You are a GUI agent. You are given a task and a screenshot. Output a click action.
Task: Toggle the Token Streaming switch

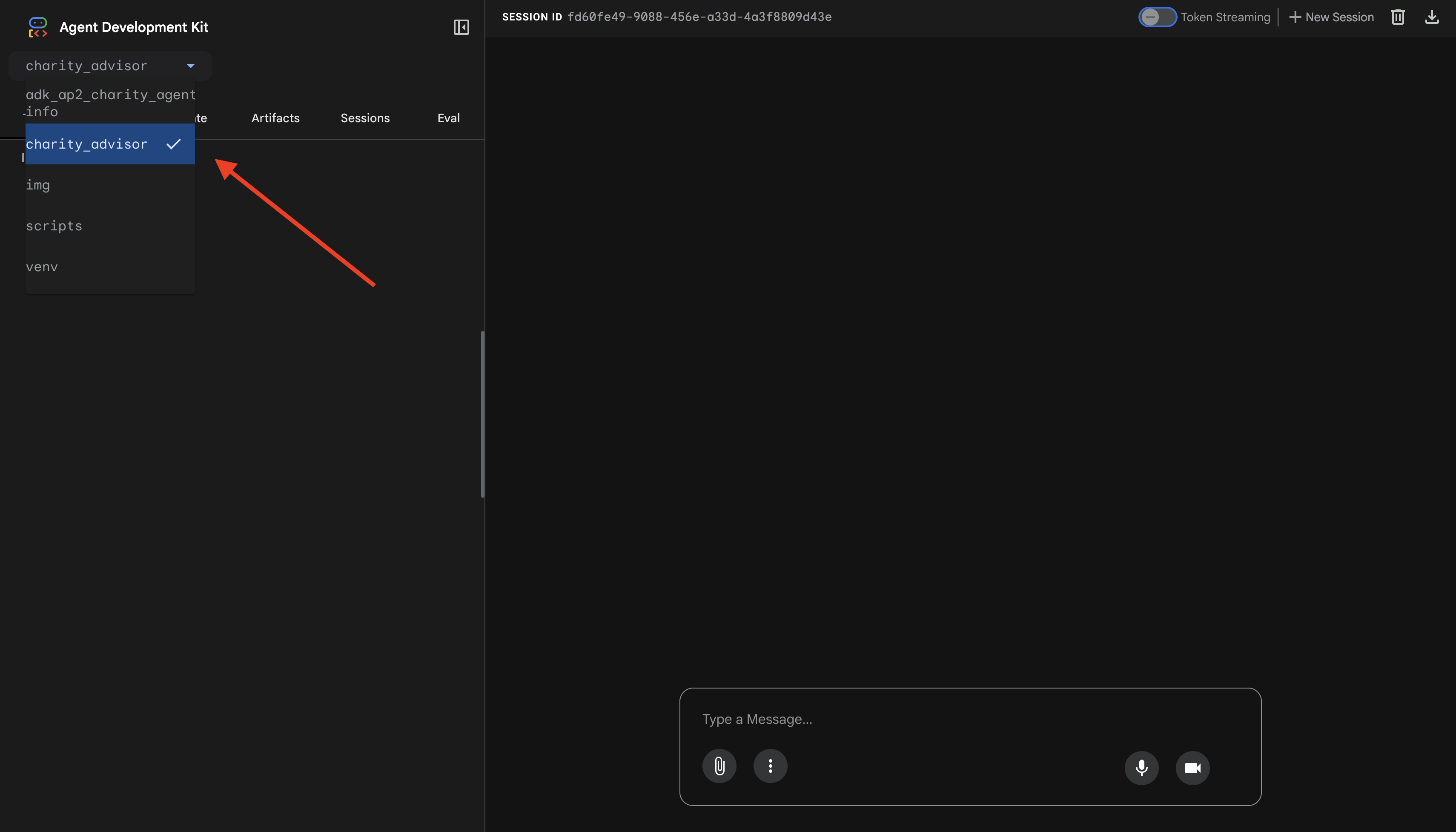[1157, 17]
